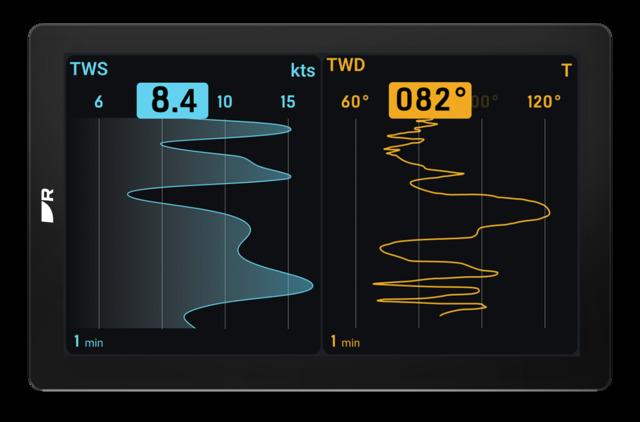The height and width of the screenshot is (422, 640).
Task: Select the TWS panel title
Action: point(89,70)
